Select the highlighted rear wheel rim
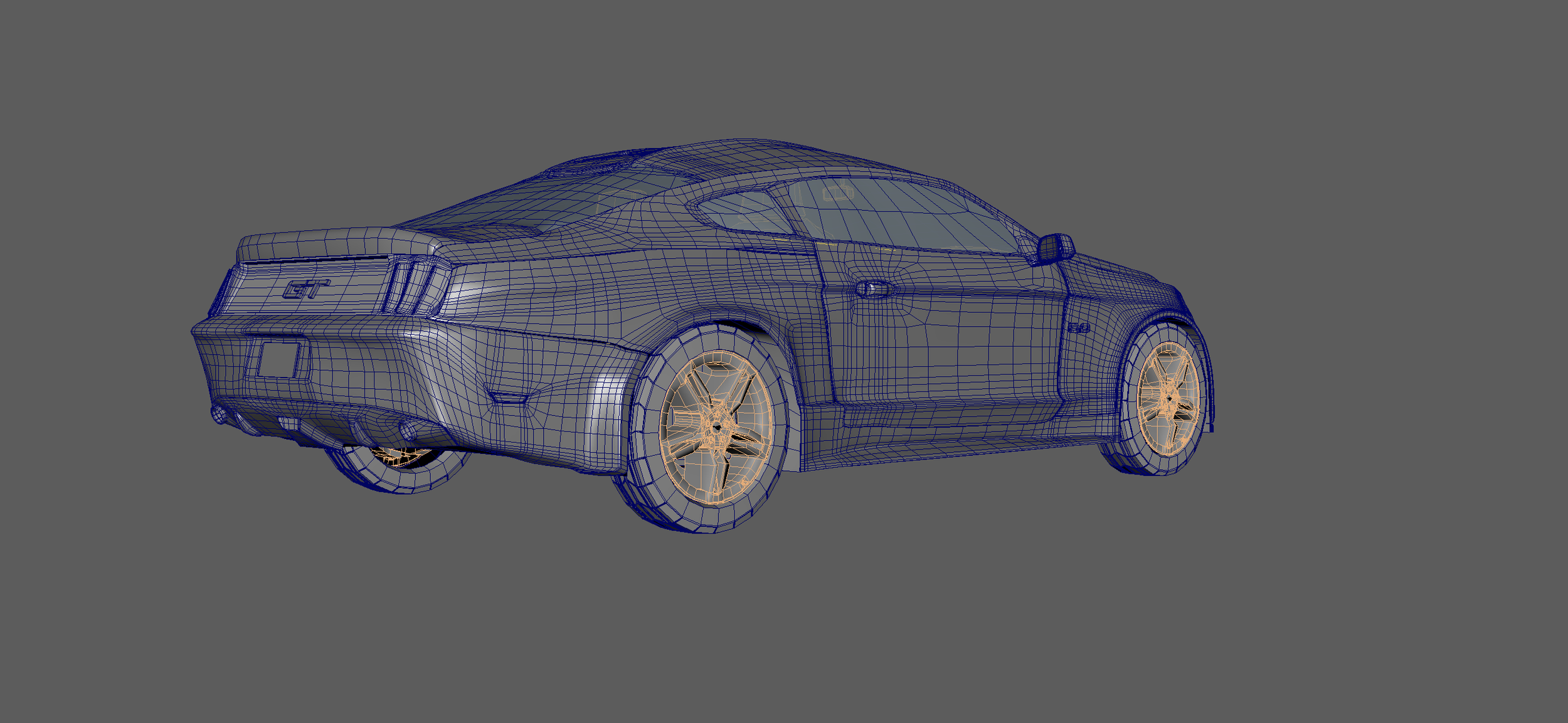The width and height of the screenshot is (1568, 723). coord(716,428)
